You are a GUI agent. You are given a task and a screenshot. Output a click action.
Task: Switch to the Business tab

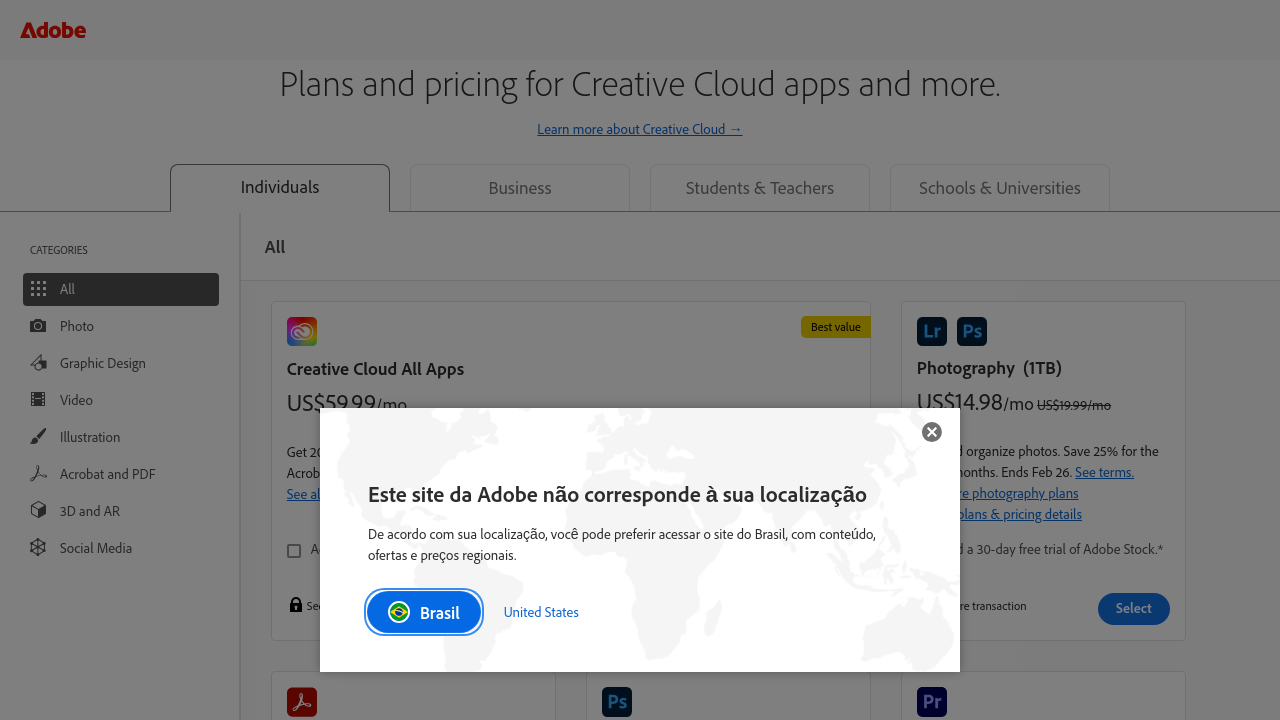click(519, 188)
